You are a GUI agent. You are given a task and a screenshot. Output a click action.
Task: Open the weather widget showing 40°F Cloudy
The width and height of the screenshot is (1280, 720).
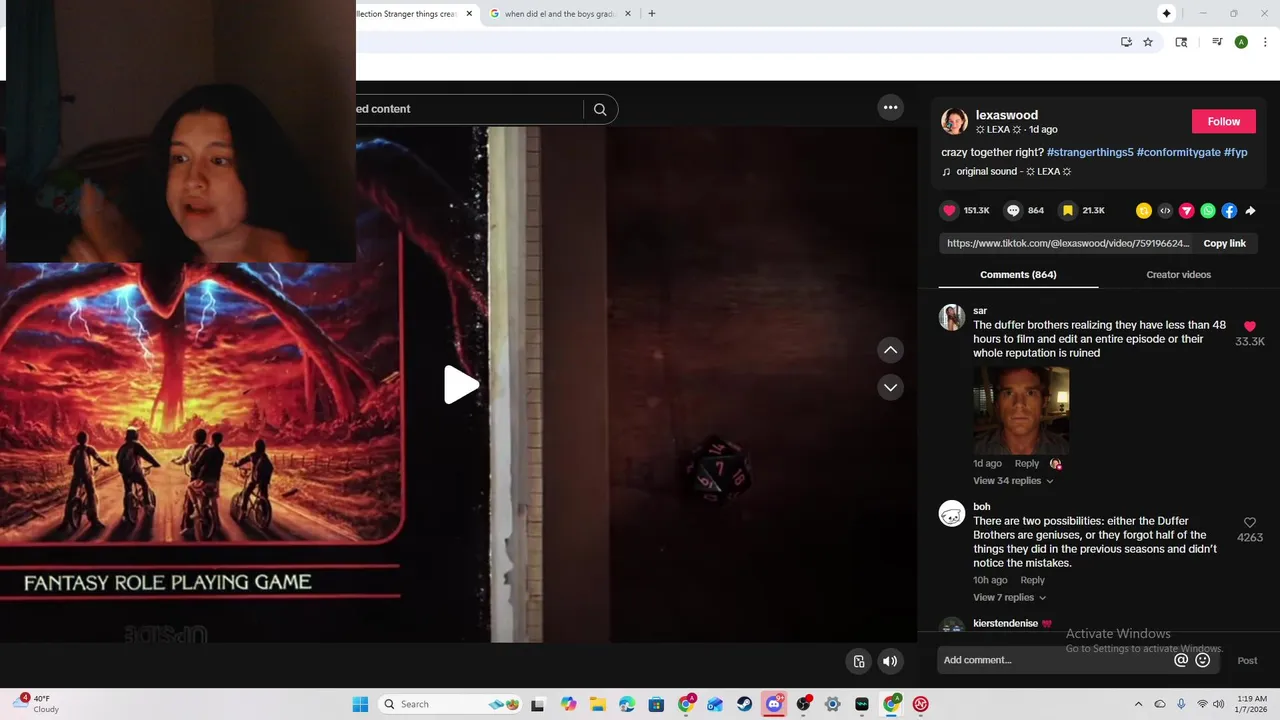point(38,704)
